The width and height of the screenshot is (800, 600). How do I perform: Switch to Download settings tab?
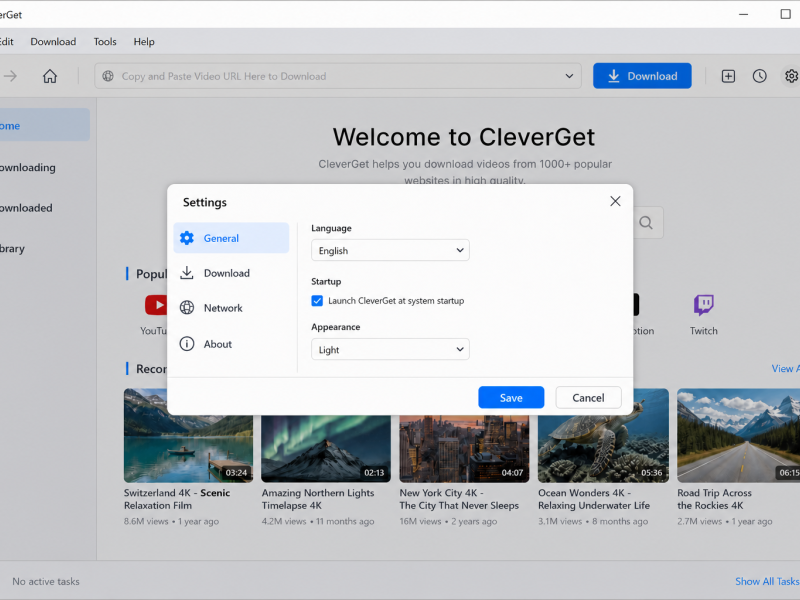(231, 273)
